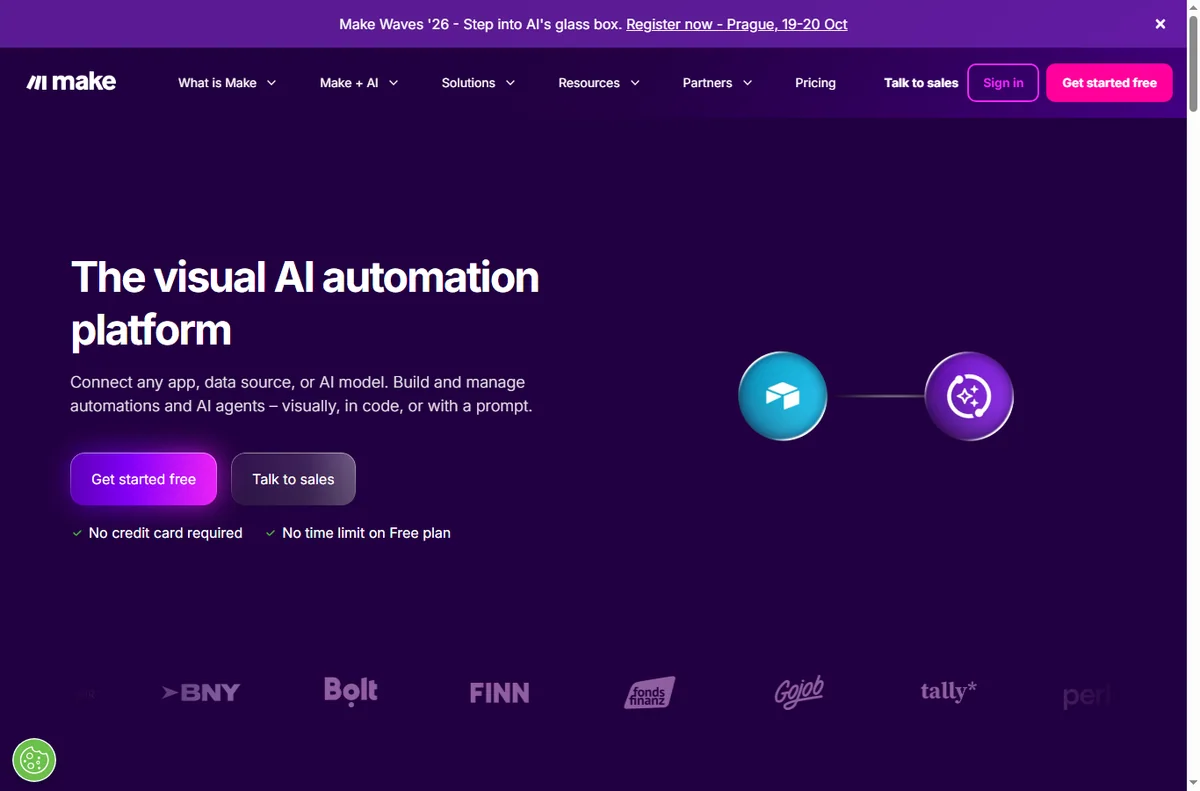Click the Sign in button

[x=1003, y=83]
